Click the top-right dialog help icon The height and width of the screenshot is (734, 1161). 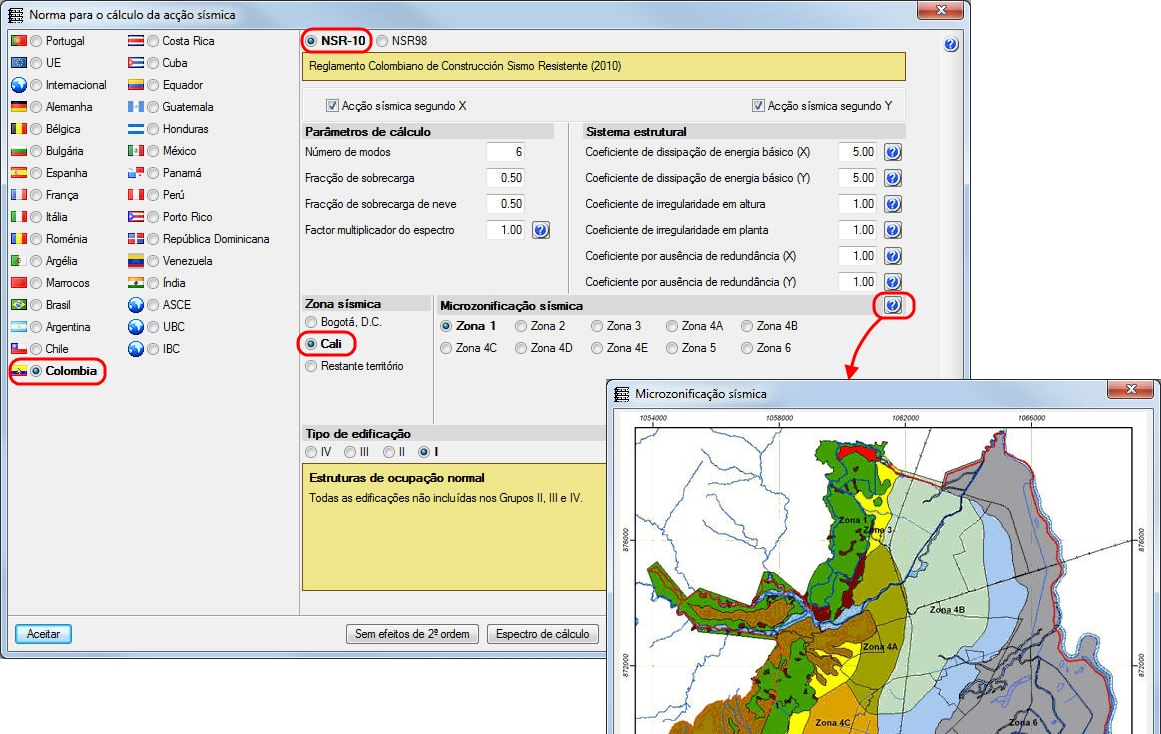[951, 44]
